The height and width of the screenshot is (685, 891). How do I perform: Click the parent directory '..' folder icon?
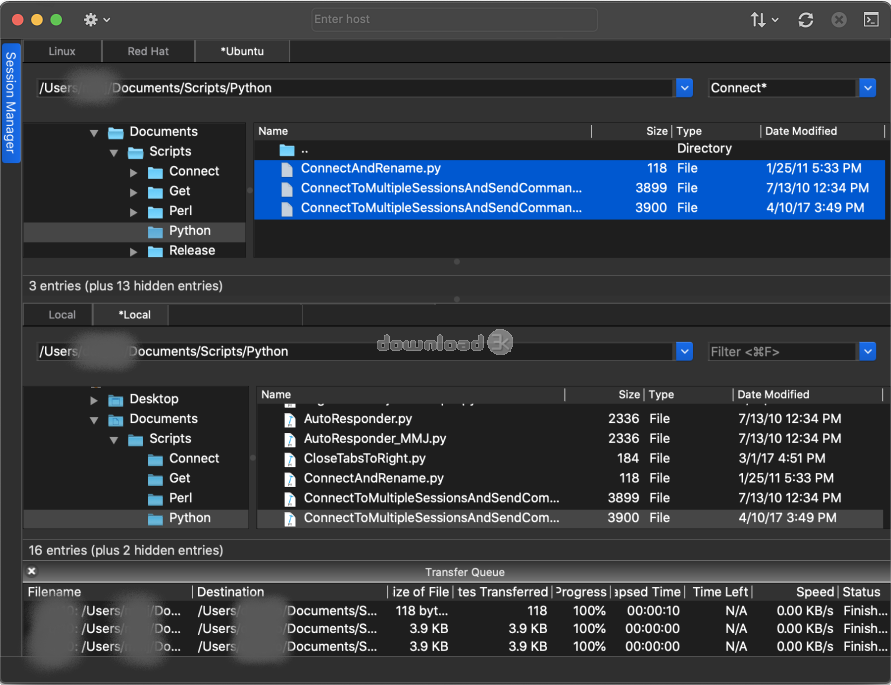tap(287, 150)
